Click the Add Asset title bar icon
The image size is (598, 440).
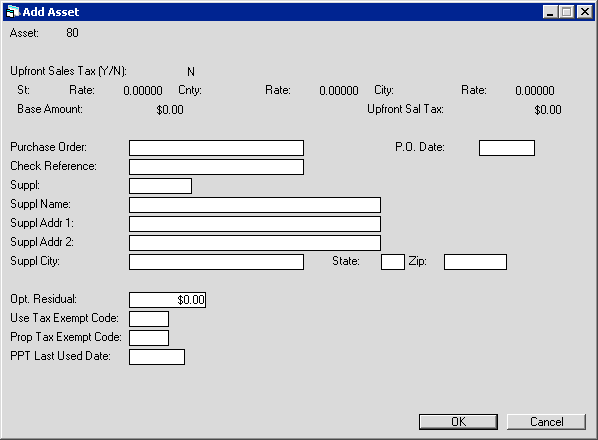[13, 12]
